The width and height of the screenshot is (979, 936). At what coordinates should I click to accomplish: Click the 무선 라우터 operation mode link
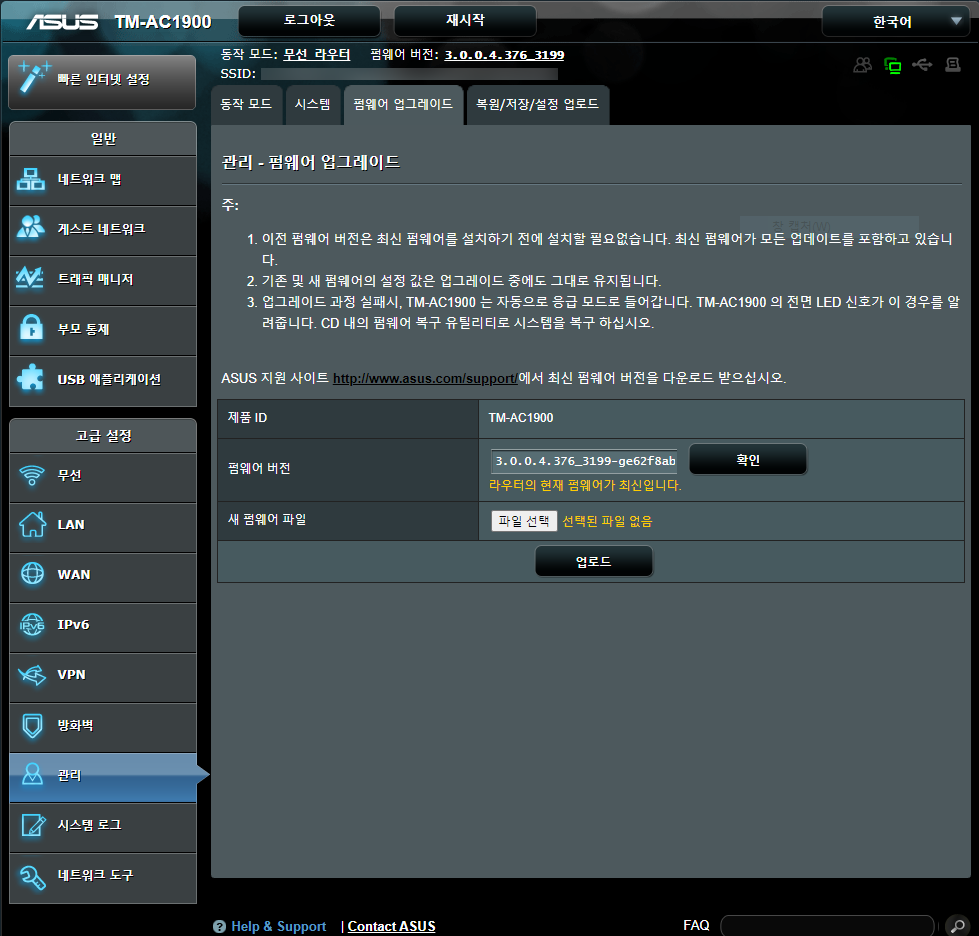[317, 55]
